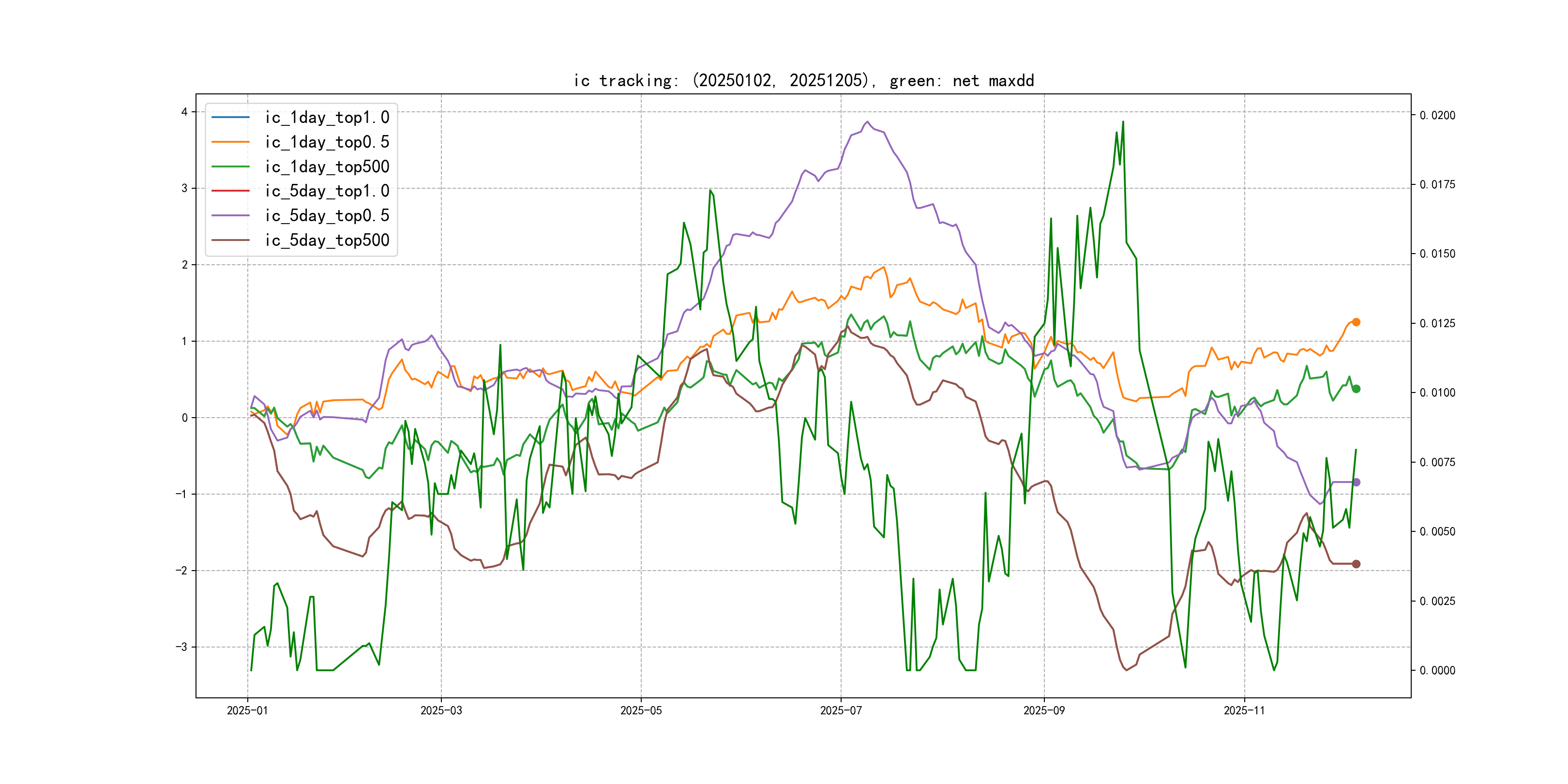Click the purple endpoint marker dot
This screenshot has height=784, width=1568.
click(x=1356, y=482)
